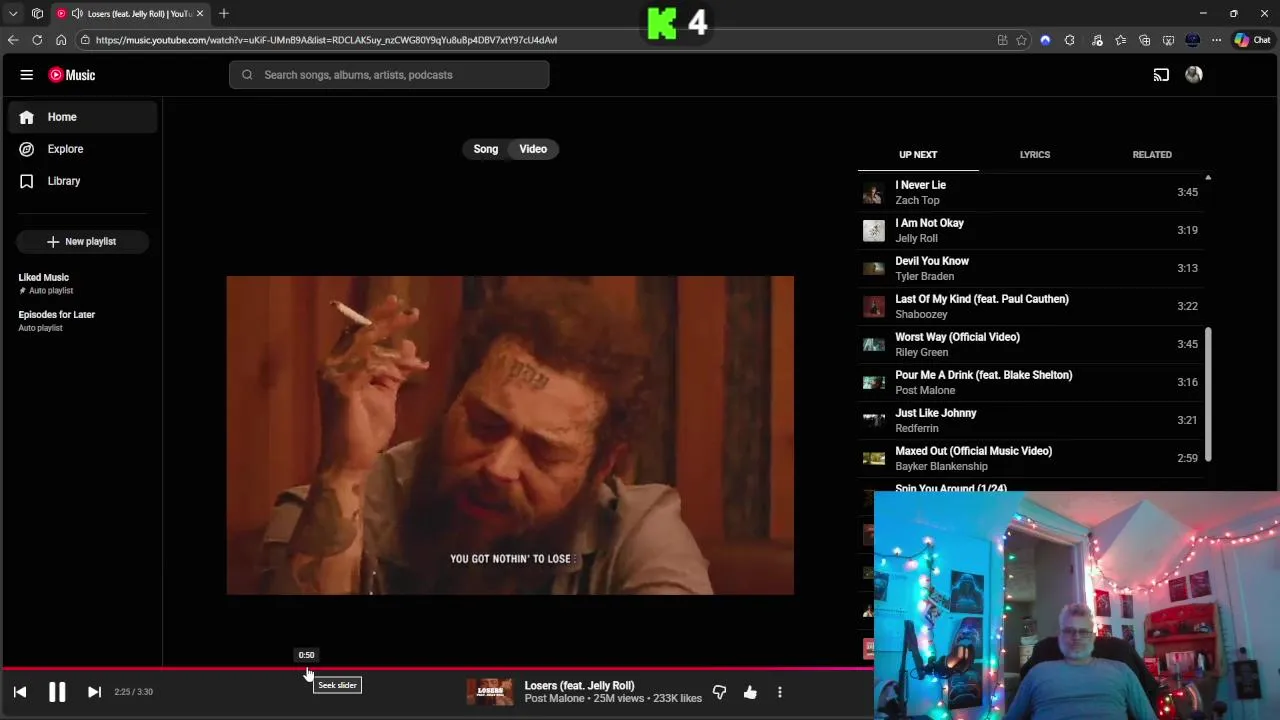
Task: Open browser favorites list icon
Action: point(1121,40)
